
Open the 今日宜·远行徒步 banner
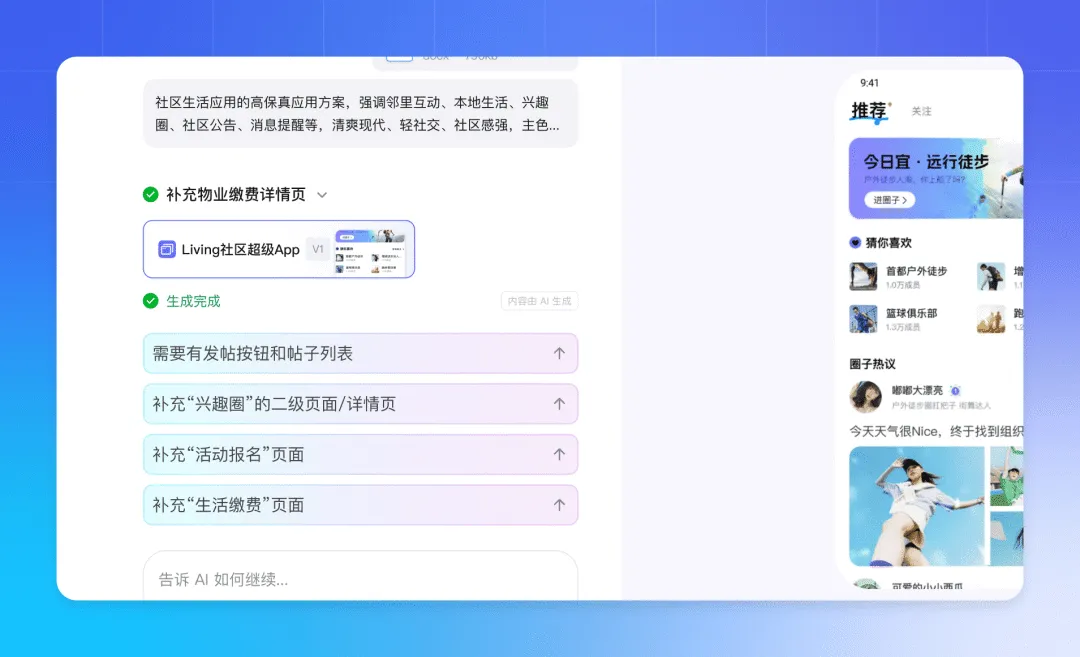[x=935, y=178]
